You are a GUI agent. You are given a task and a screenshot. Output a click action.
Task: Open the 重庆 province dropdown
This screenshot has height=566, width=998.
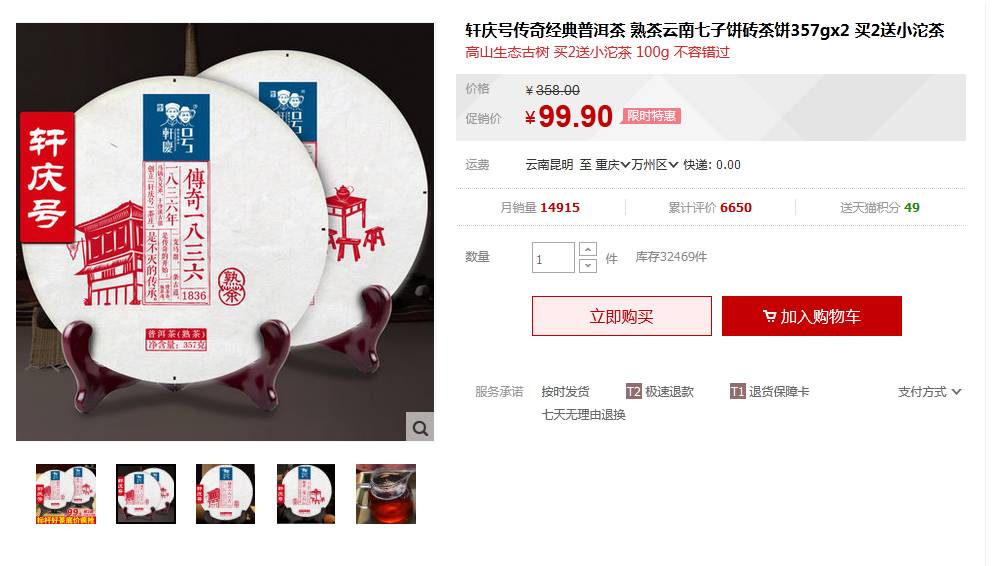click(x=613, y=165)
